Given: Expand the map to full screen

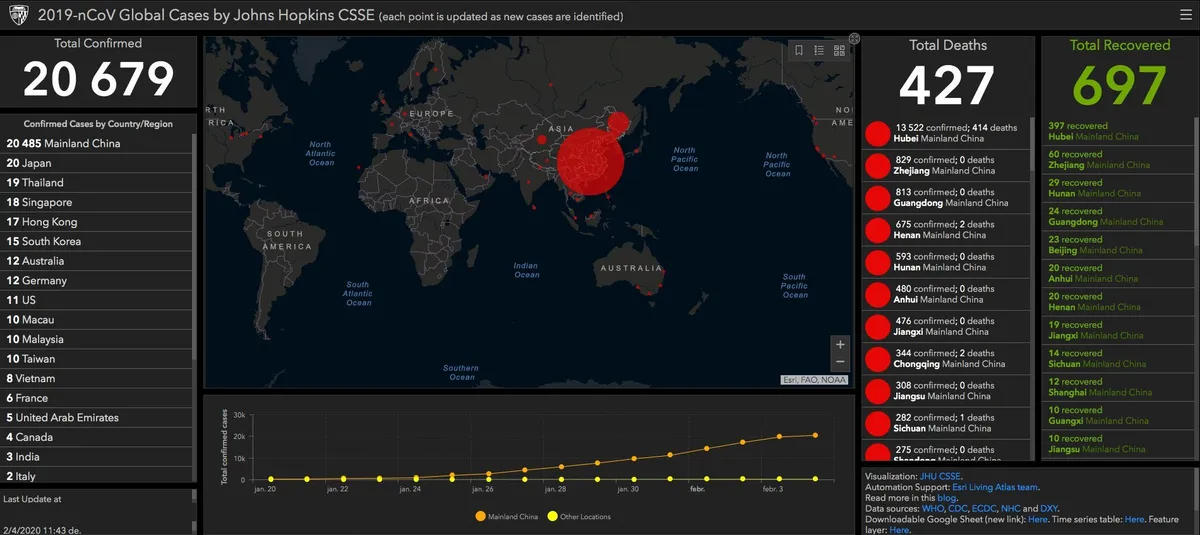Looking at the screenshot, I should 854,38.
